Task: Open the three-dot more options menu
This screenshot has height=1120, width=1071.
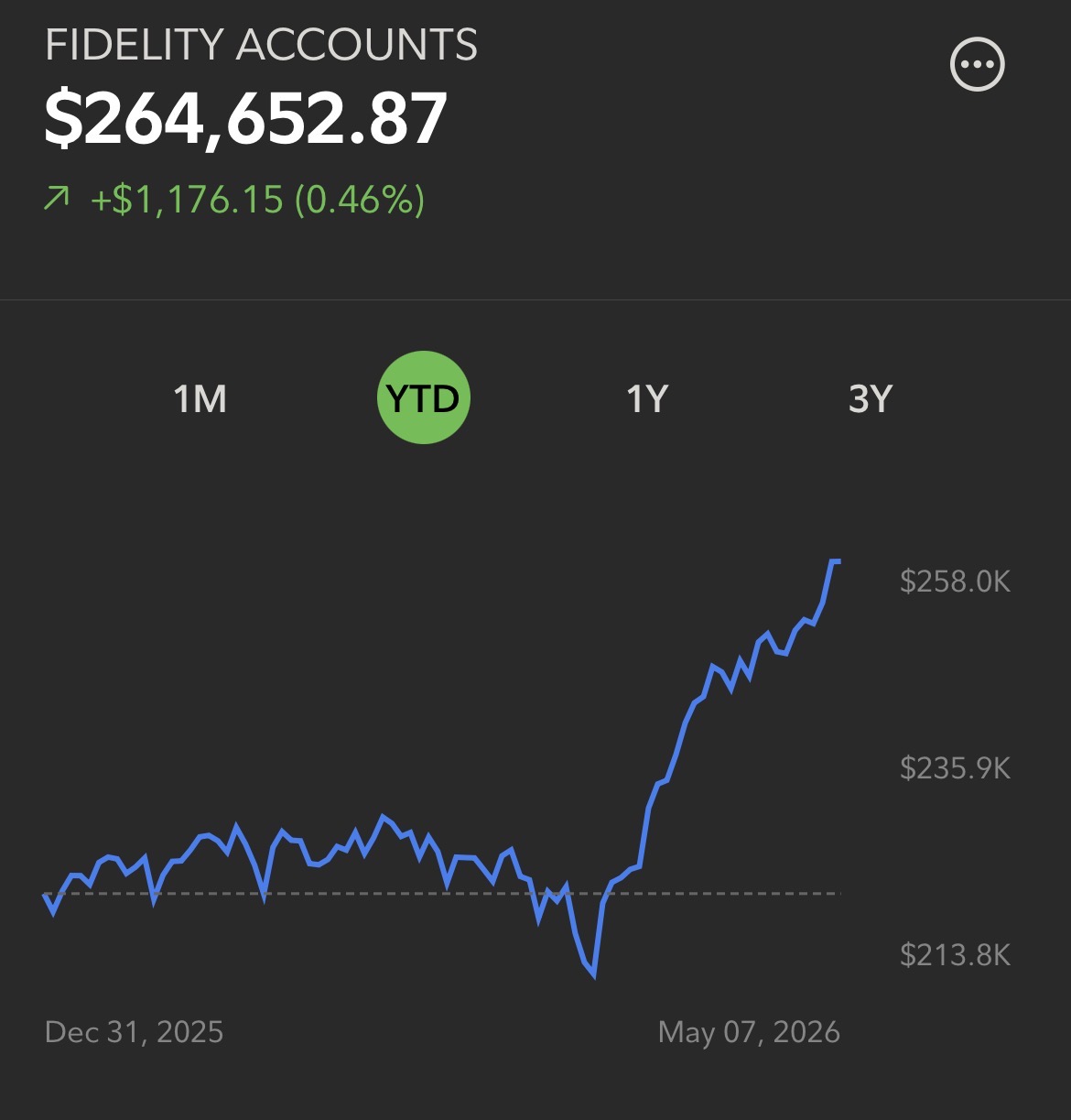Action: click(x=978, y=65)
